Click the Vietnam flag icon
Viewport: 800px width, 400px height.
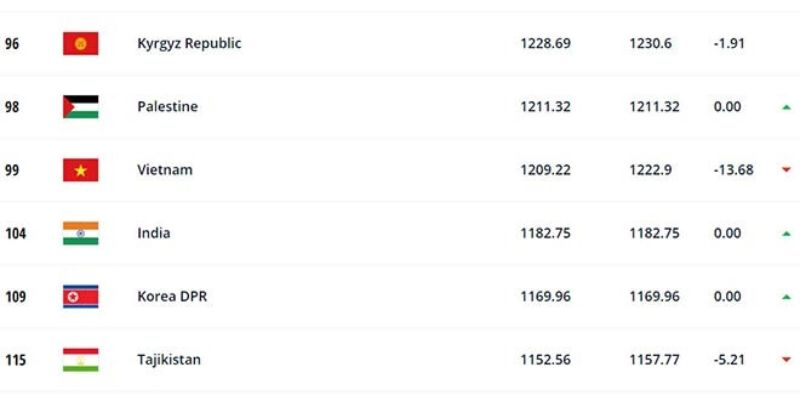pos(81,170)
